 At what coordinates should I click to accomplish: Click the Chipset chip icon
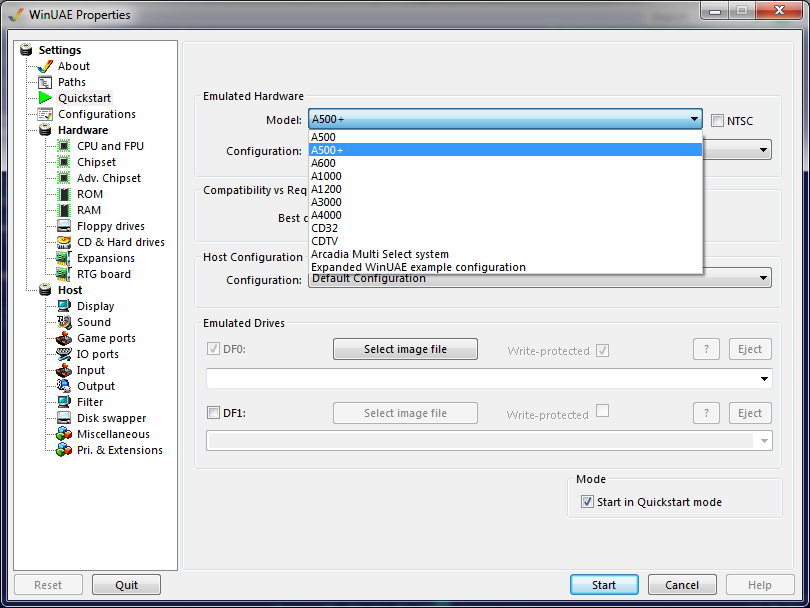click(64, 162)
